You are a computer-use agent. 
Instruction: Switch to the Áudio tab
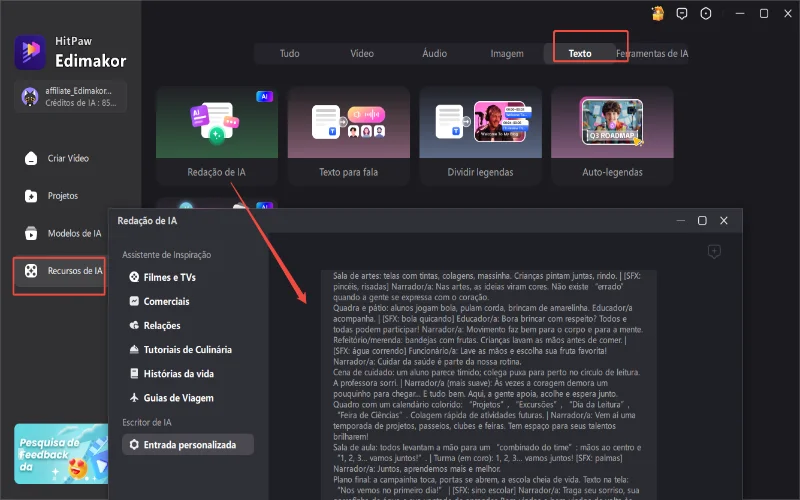434,53
